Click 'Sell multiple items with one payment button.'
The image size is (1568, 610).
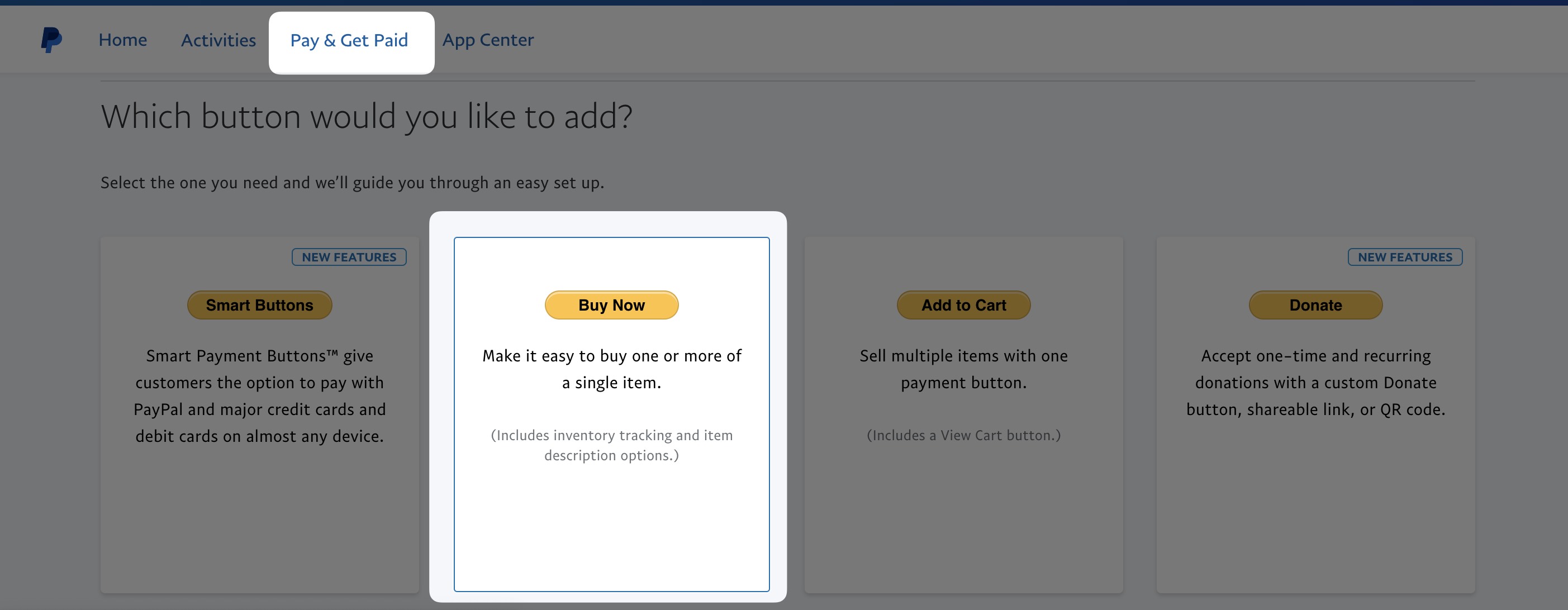tap(963, 369)
